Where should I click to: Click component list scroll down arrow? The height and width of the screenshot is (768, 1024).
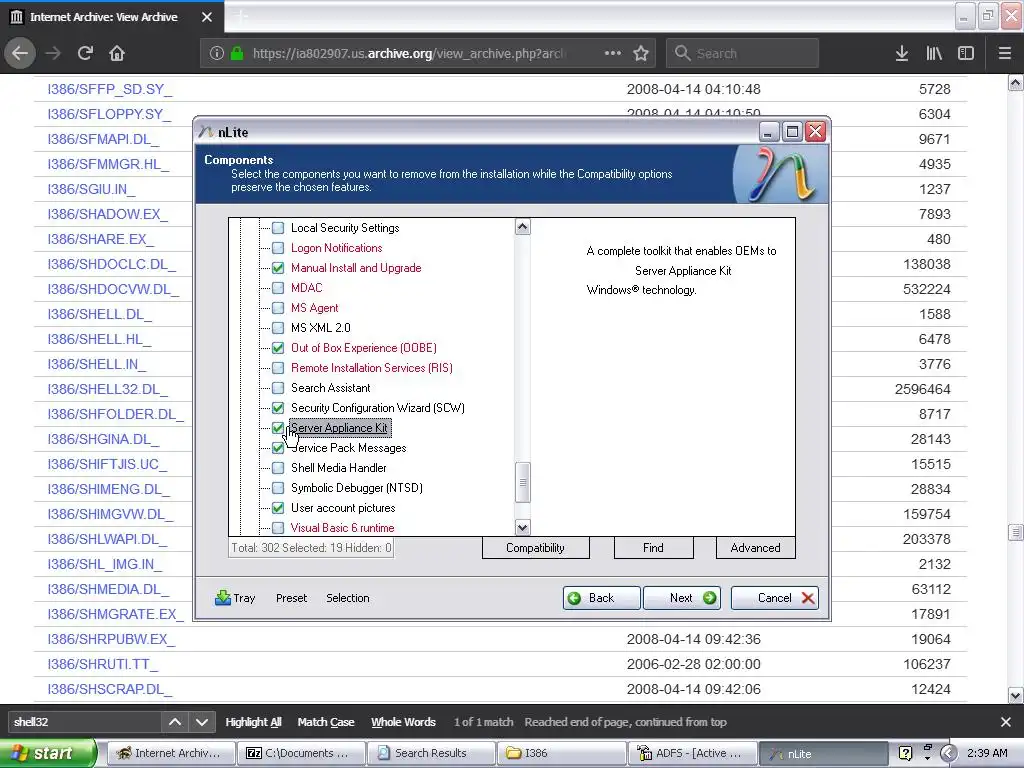(x=522, y=527)
